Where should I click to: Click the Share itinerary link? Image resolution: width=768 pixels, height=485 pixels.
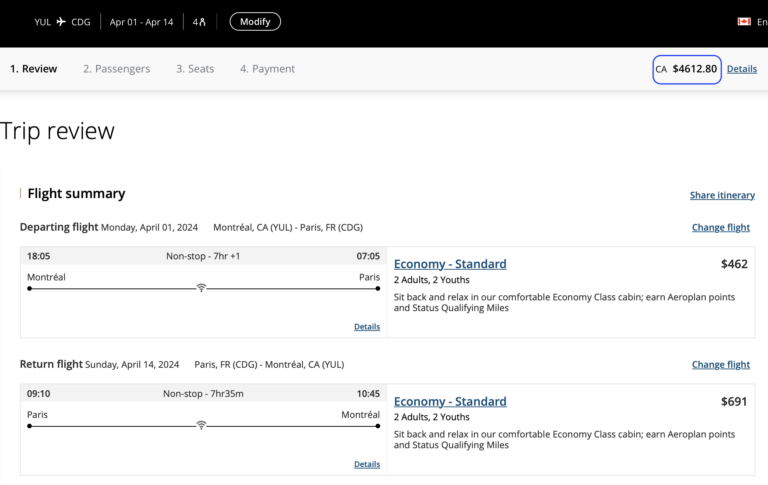point(722,195)
